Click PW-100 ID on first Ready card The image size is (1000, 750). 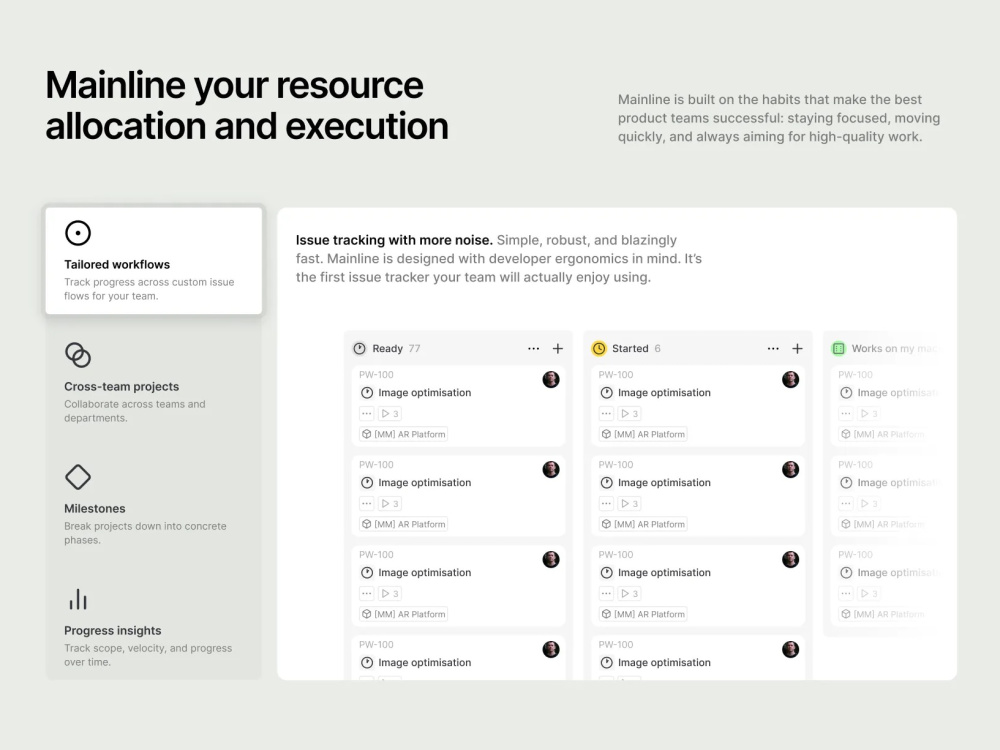tap(376, 375)
